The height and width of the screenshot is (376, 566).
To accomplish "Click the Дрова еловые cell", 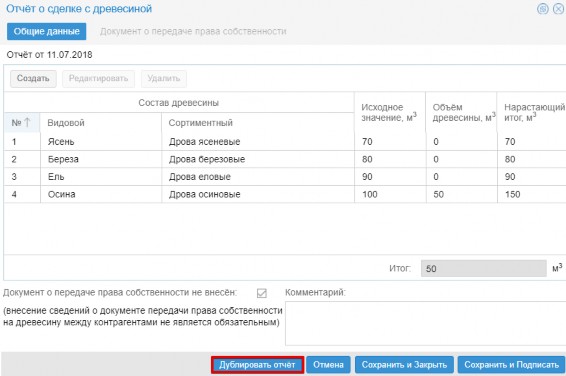I will tap(258, 177).
